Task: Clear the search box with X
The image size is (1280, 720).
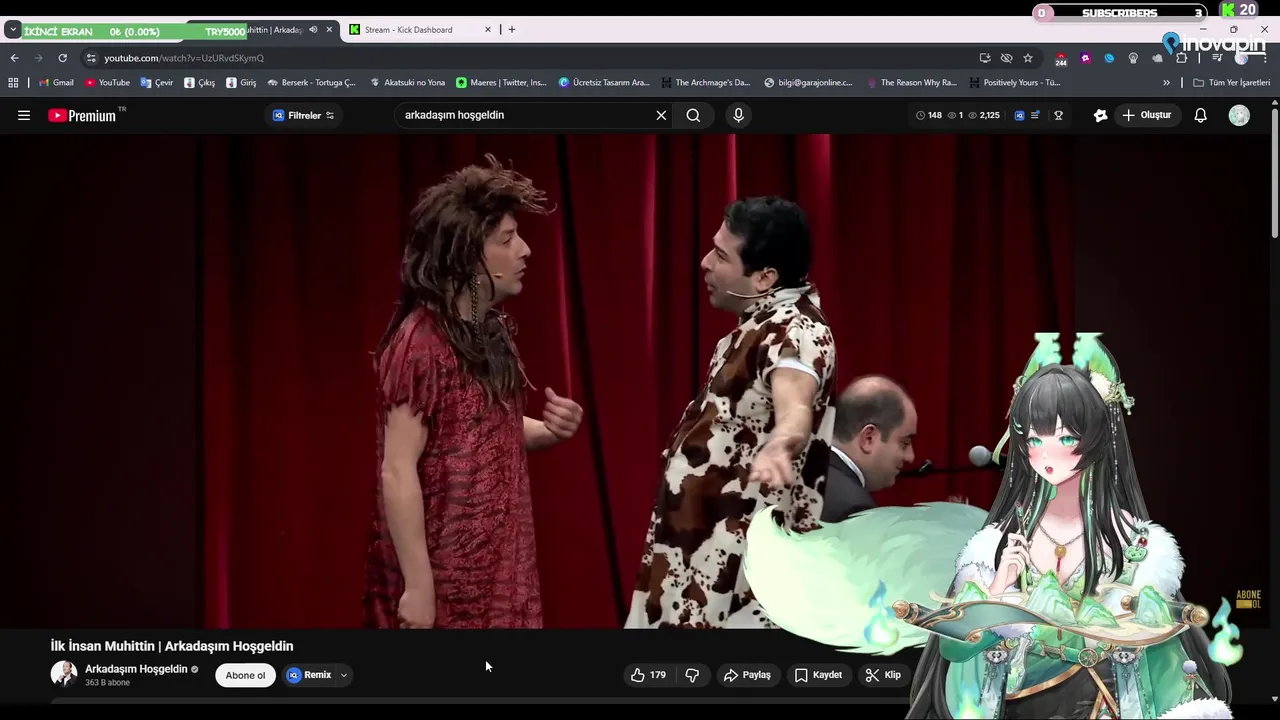Action: coord(661,115)
